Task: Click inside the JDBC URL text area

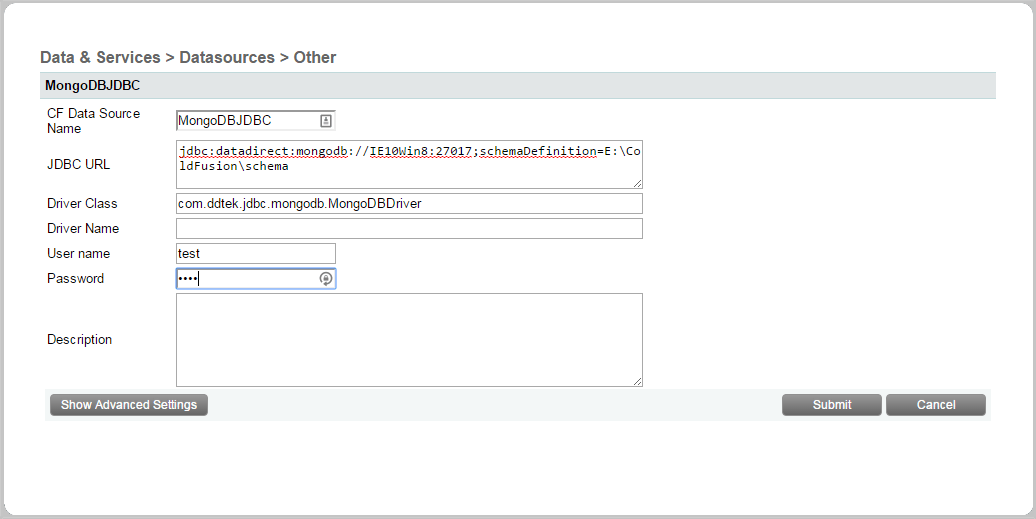Action: pyautogui.click(x=409, y=164)
